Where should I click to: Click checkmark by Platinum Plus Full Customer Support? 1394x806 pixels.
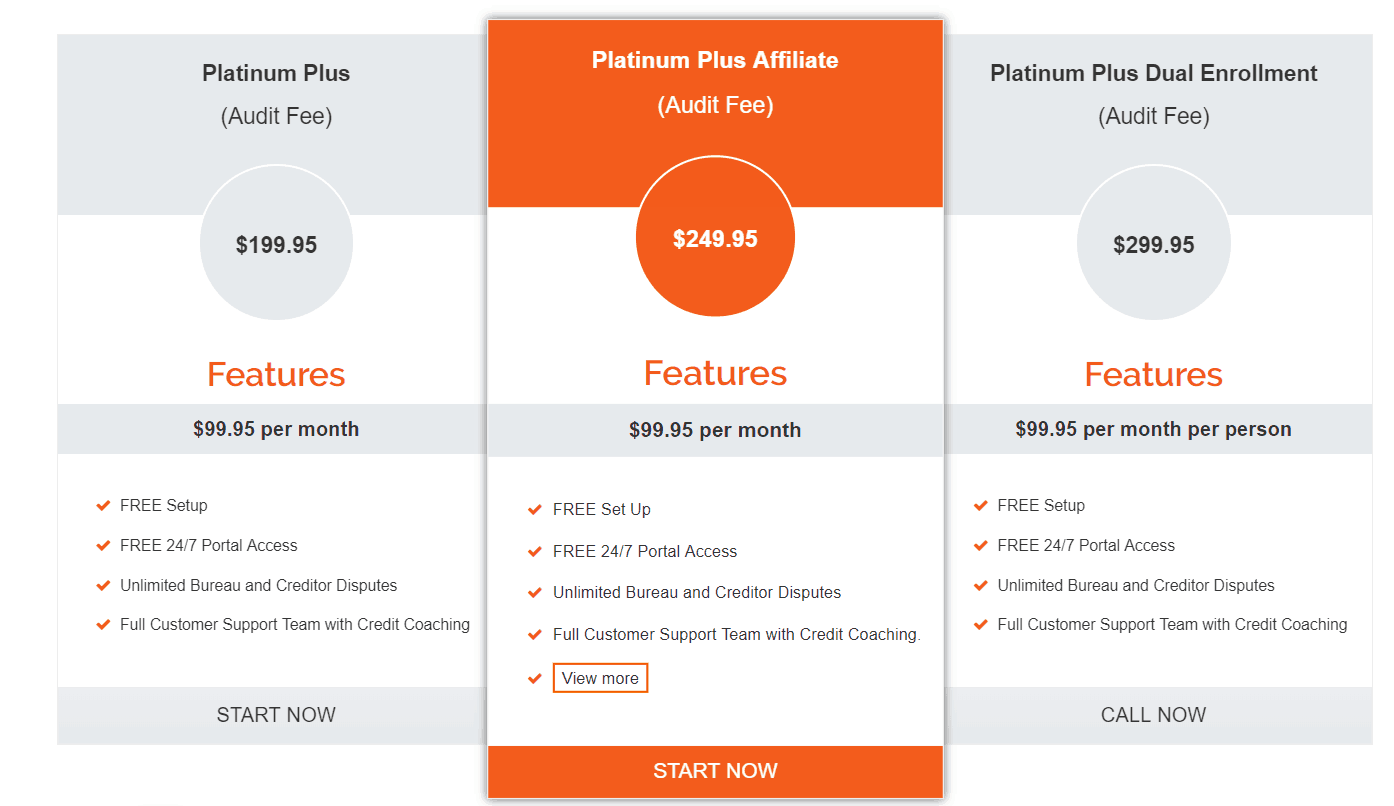click(x=102, y=625)
